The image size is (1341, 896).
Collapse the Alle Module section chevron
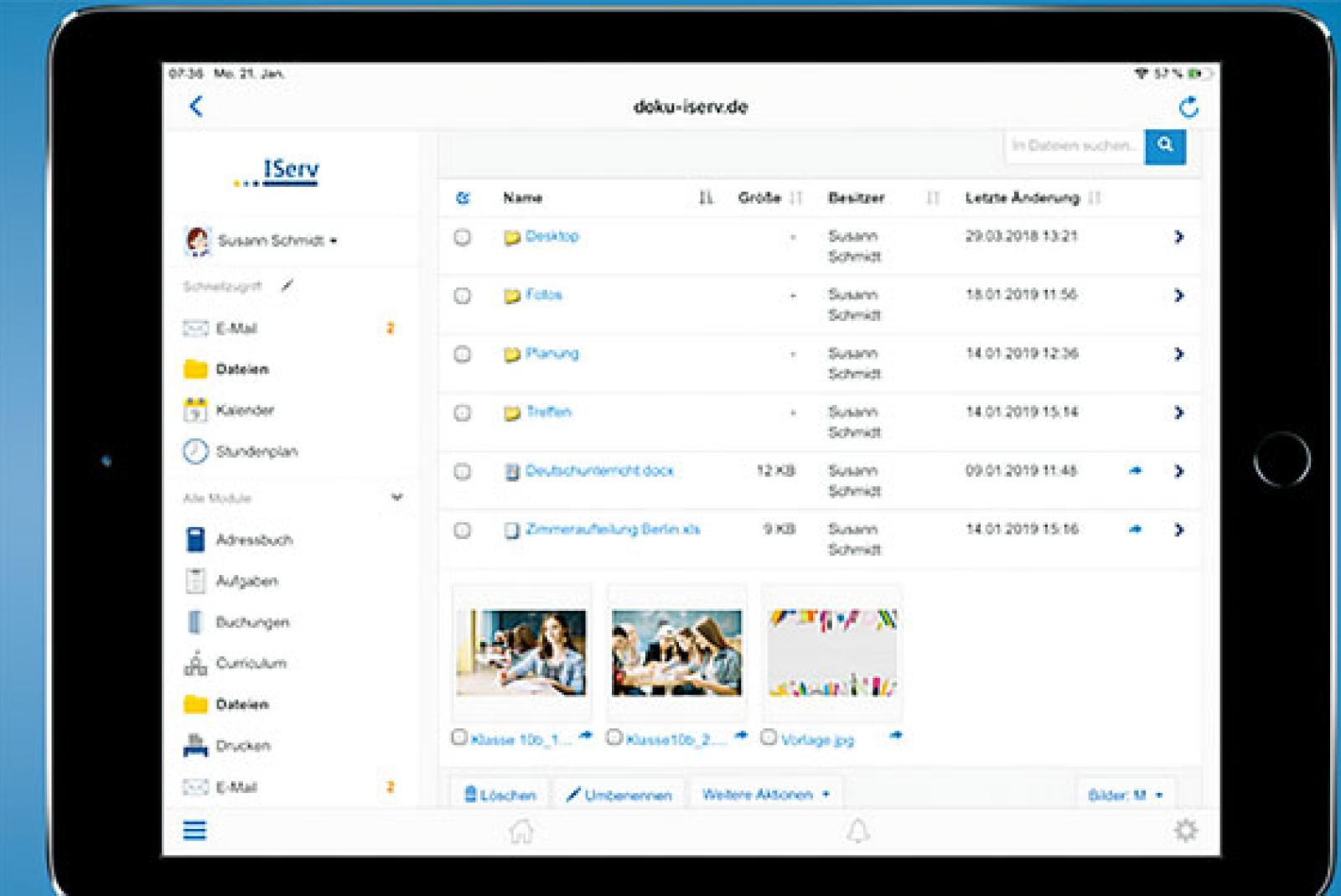click(396, 498)
